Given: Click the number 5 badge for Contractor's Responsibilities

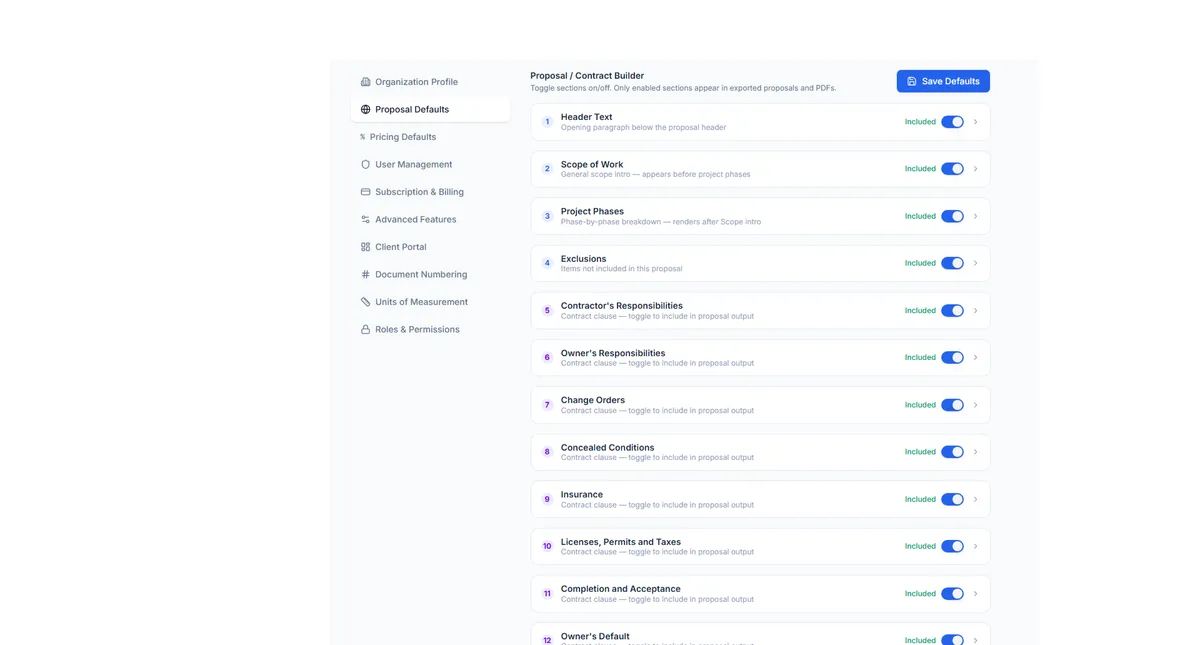Looking at the screenshot, I should point(547,311).
